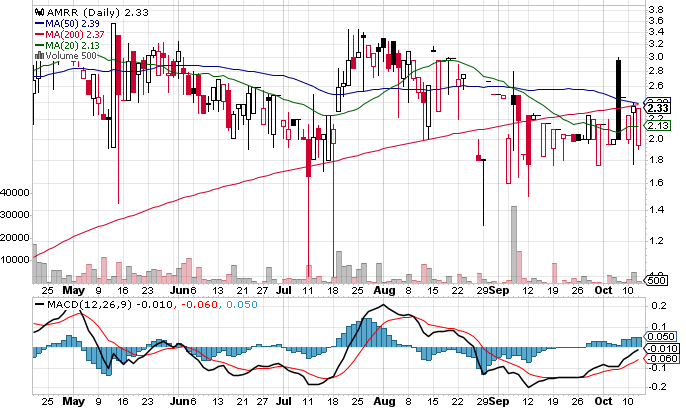Click May on the price chart date axis
Viewport: 686px width, 408px height.
[74, 291]
